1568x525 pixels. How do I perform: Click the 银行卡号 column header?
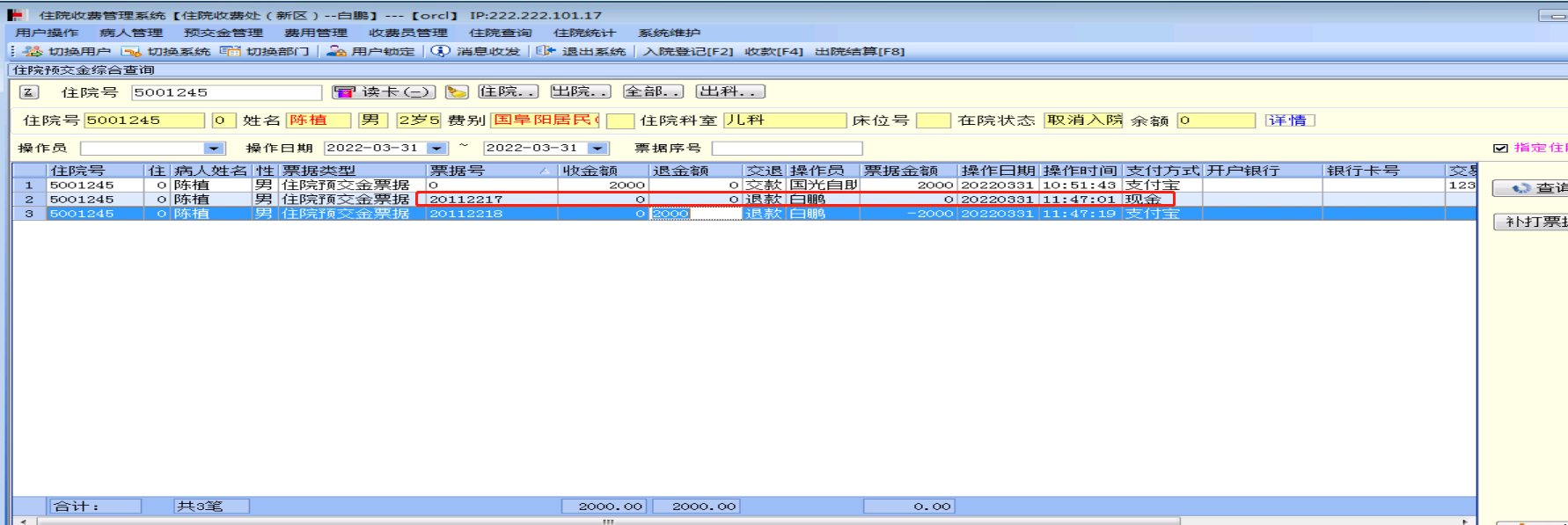(x=1383, y=171)
